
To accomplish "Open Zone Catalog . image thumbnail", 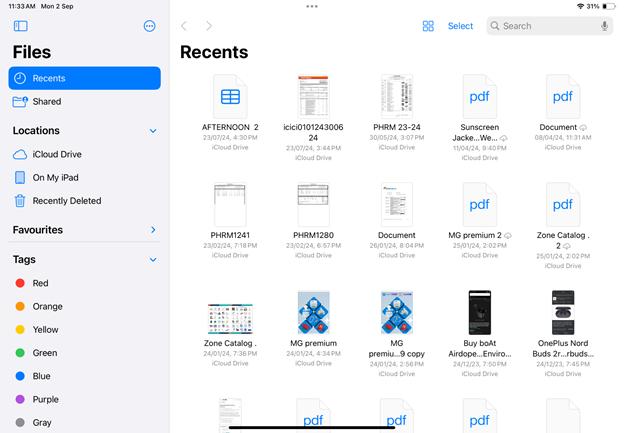I will (x=230, y=319).
